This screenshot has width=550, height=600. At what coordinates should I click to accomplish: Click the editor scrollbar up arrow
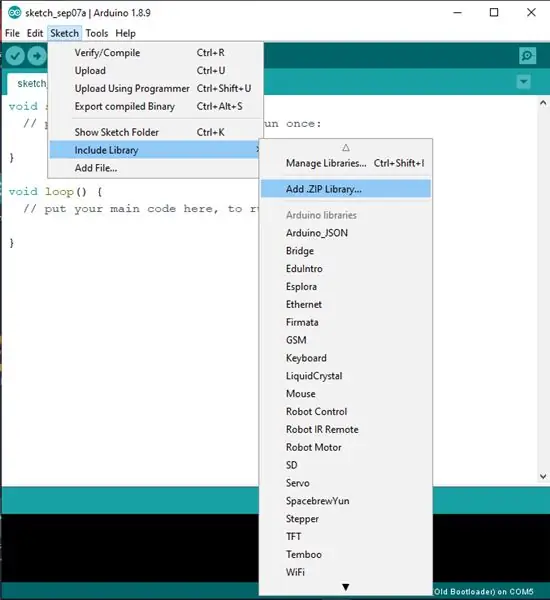tap(543, 103)
